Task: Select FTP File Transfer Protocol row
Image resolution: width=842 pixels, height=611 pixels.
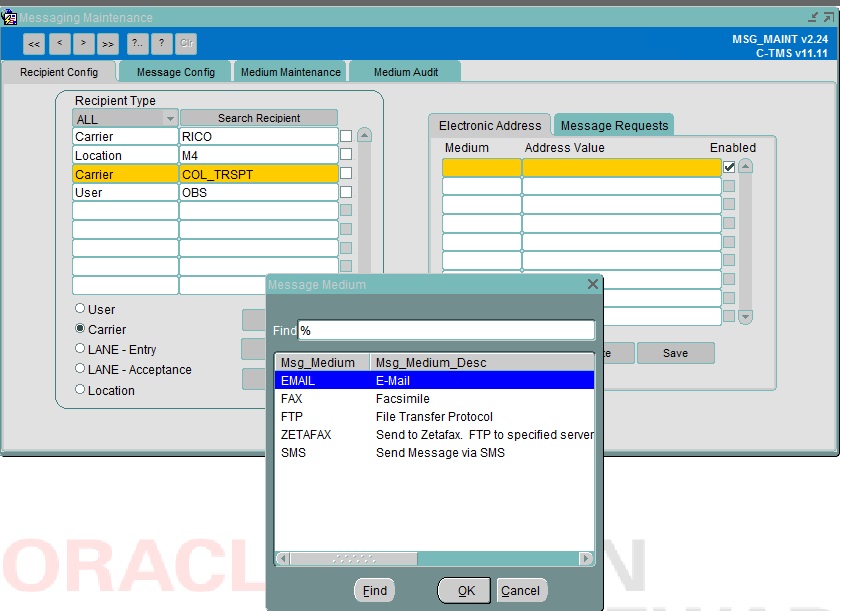Action: (434, 417)
